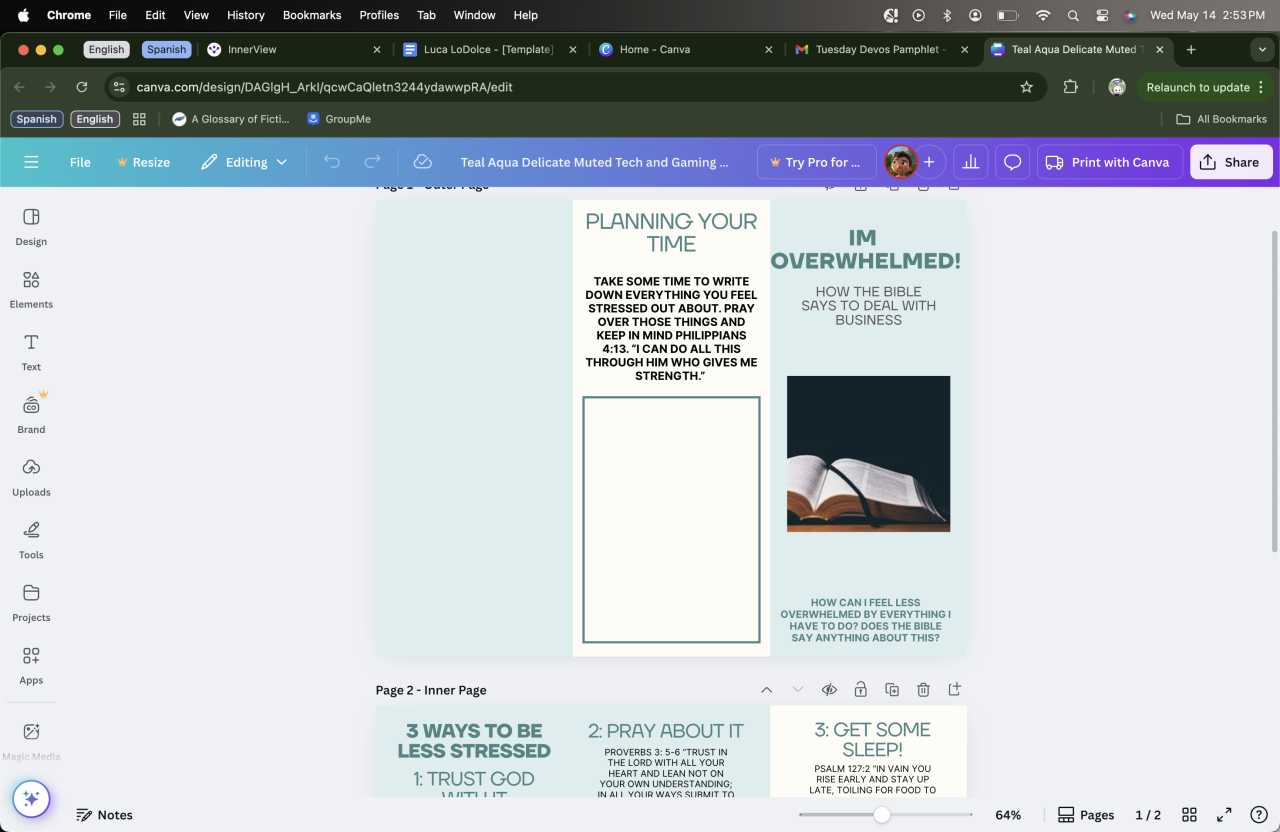This screenshot has width=1280, height=832.
Task: Open the hamburger main menu
Action: [x=31, y=162]
